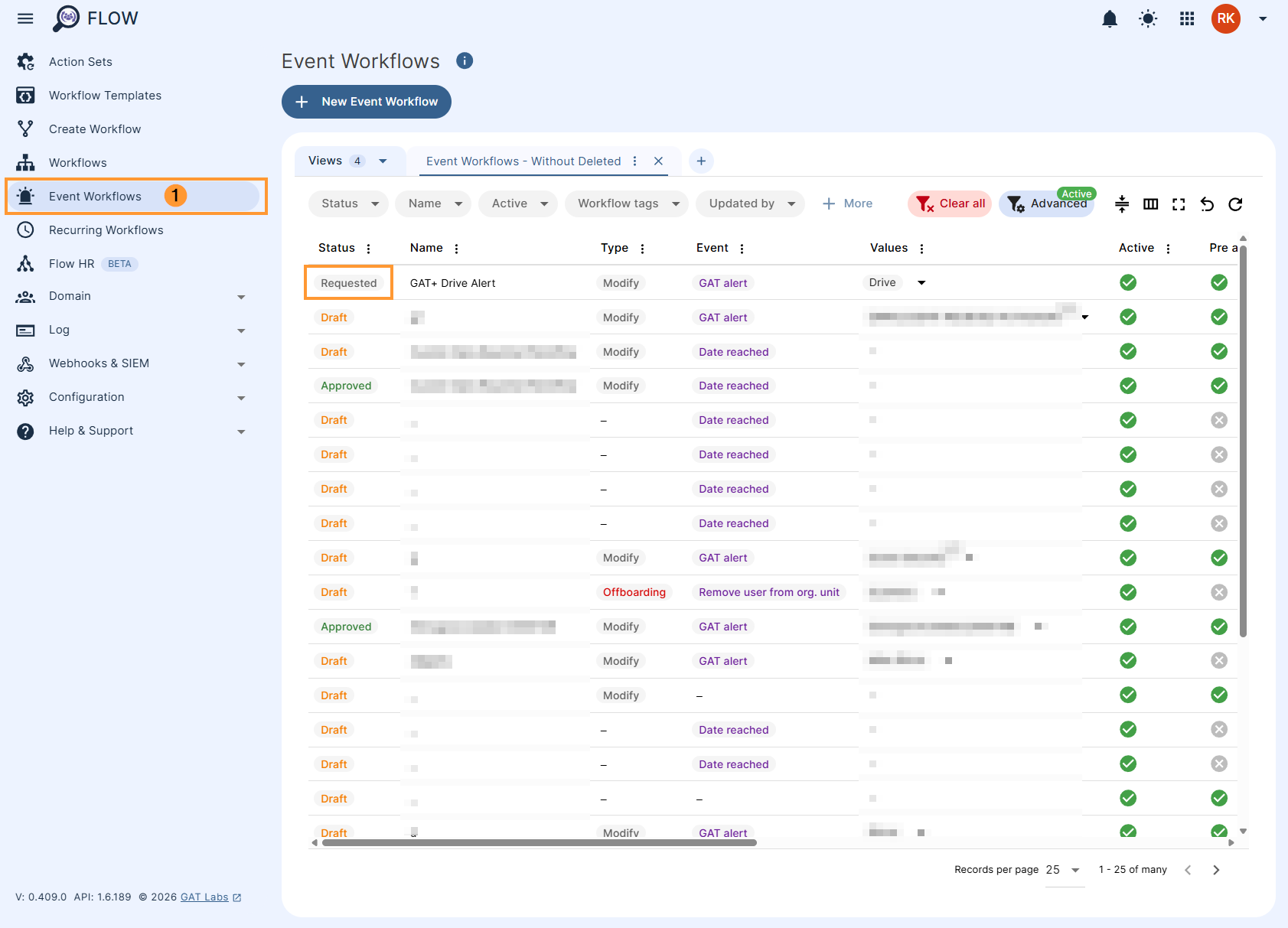The width and height of the screenshot is (1288, 928).
Task: Open the column chooser icon
Action: [1150, 204]
